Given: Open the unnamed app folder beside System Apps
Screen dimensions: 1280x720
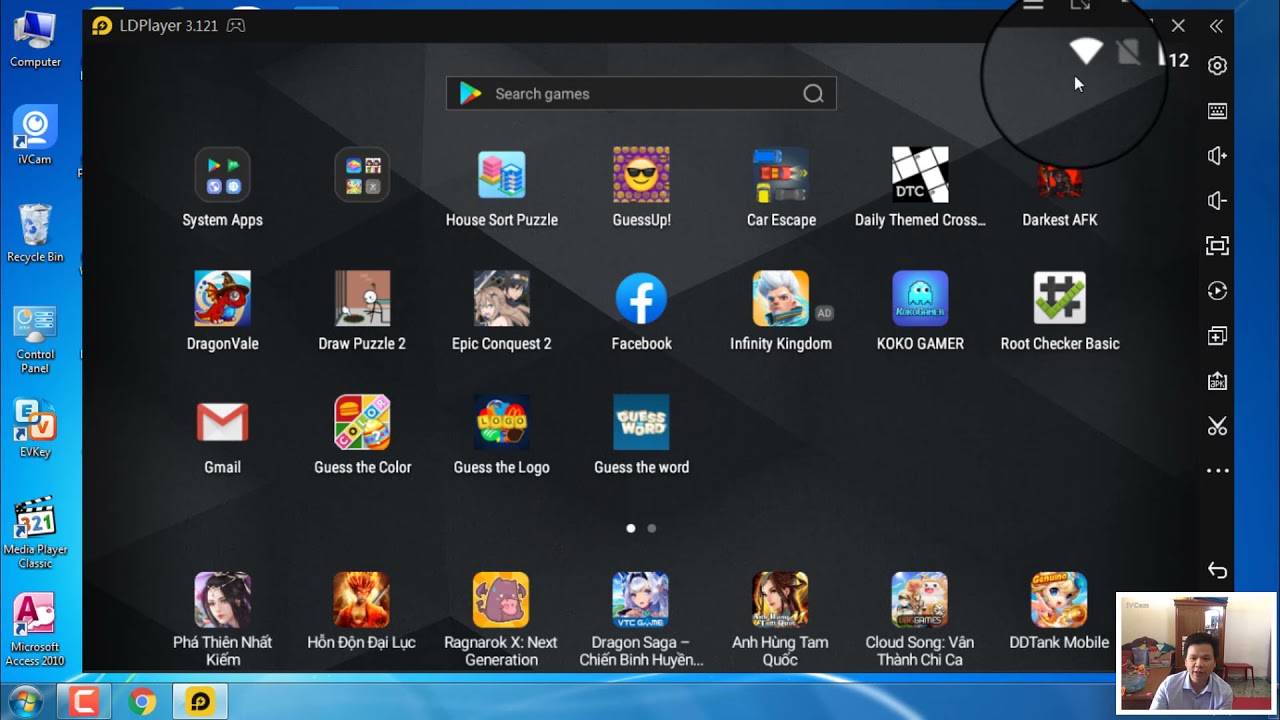Looking at the screenshot, I should click(x=362, y=175).
